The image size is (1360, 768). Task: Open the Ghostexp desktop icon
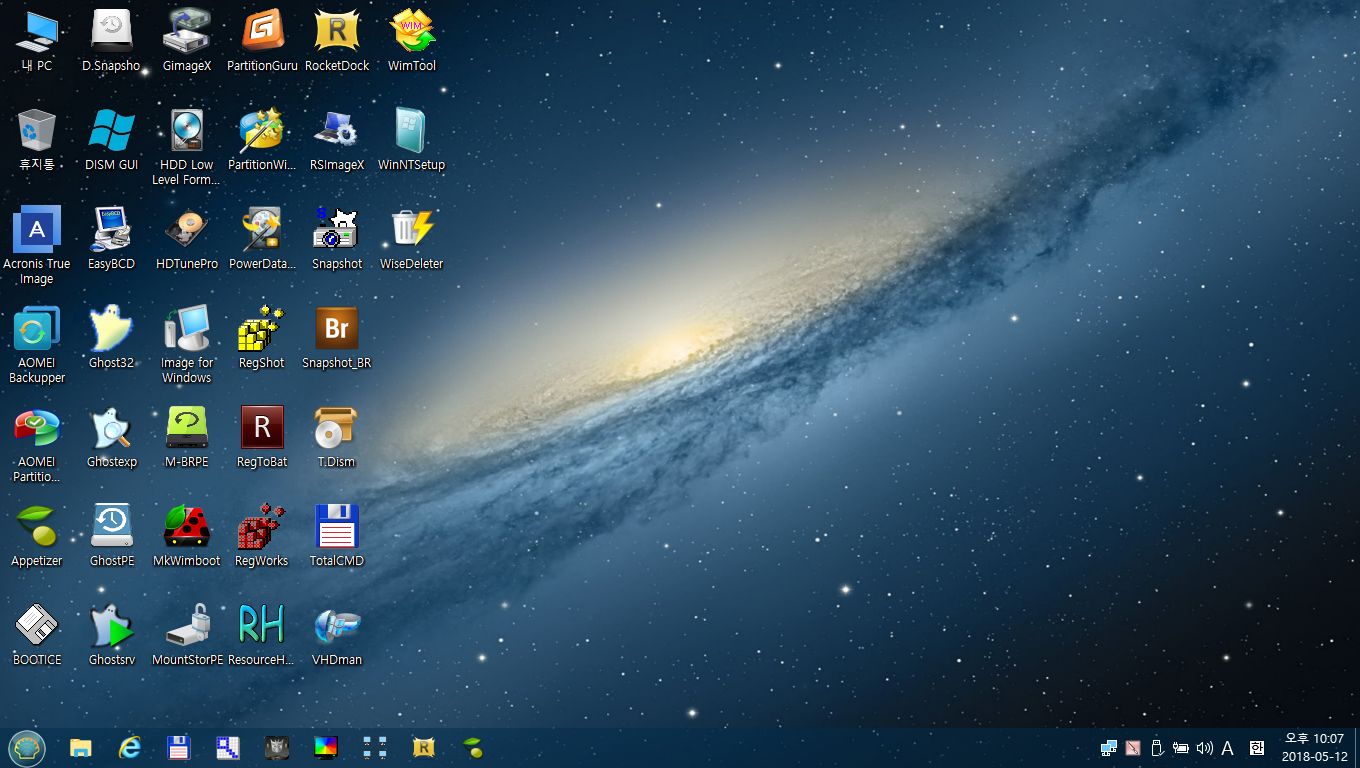(111, 437)
